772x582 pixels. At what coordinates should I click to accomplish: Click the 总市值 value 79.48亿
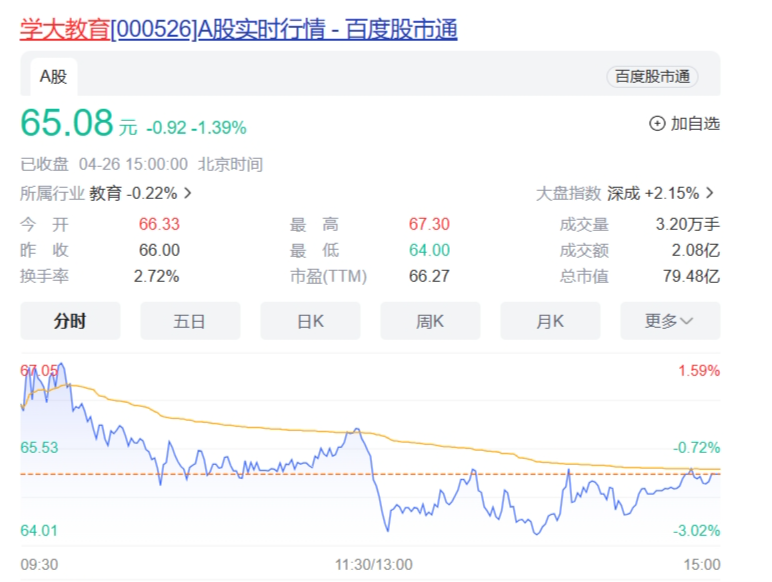pos(691,276)
